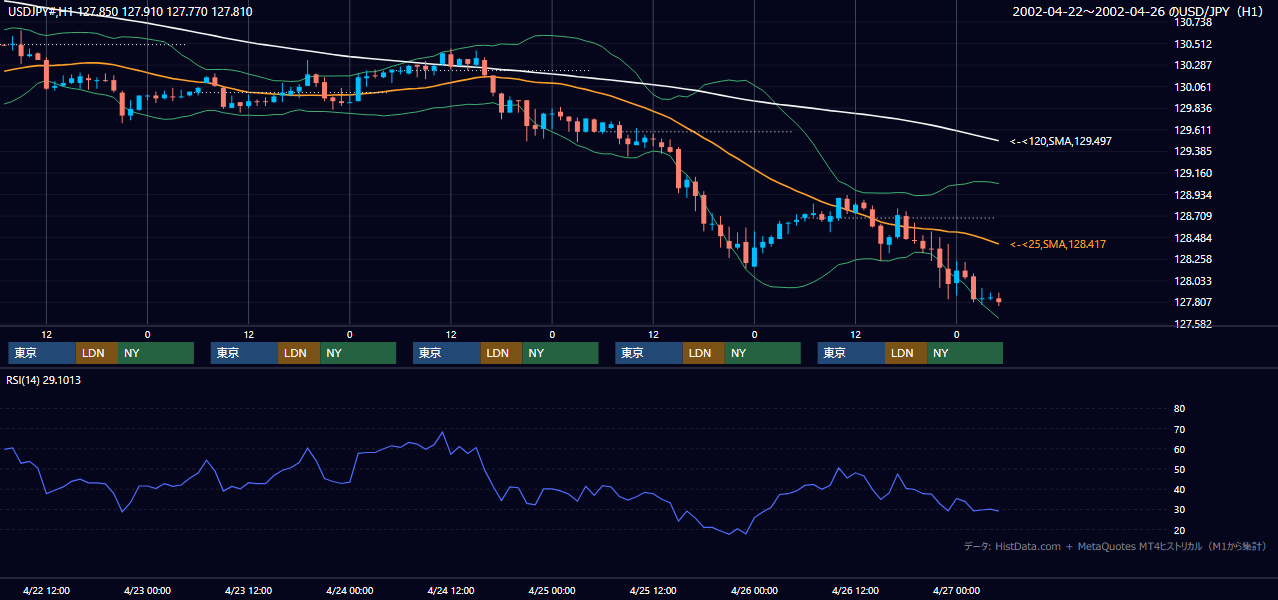Click the rightmost LDN session block
Screen dimensions: 1278x600
[906, 353]
